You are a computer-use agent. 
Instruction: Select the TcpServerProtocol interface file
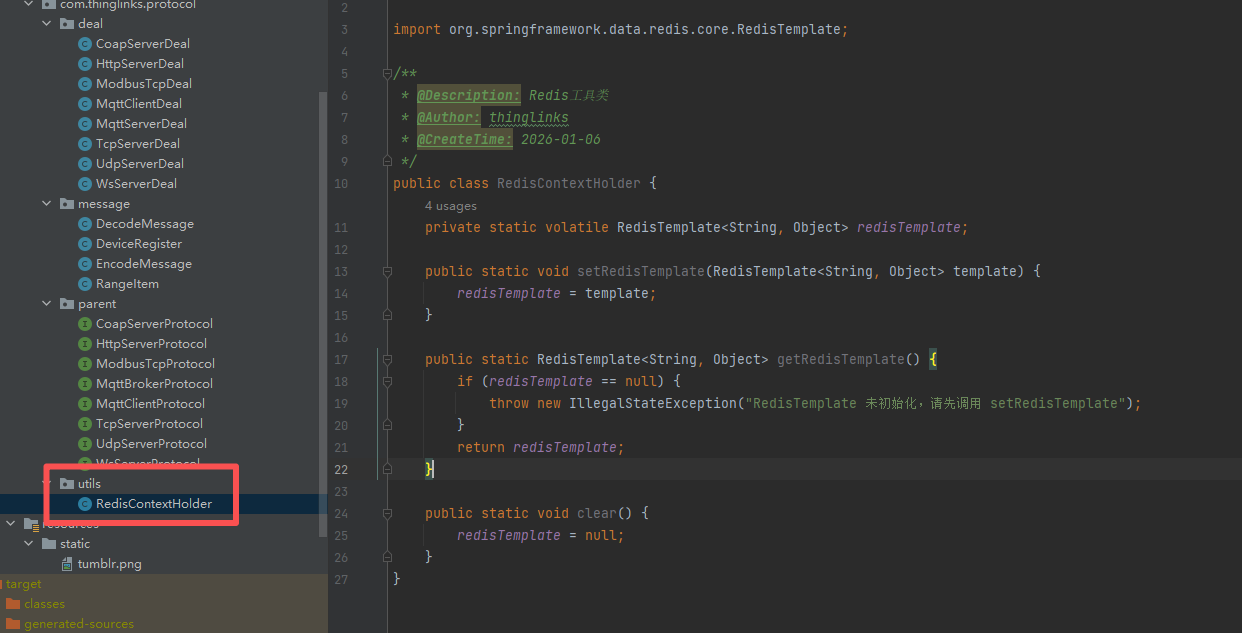tap(150, 424)
